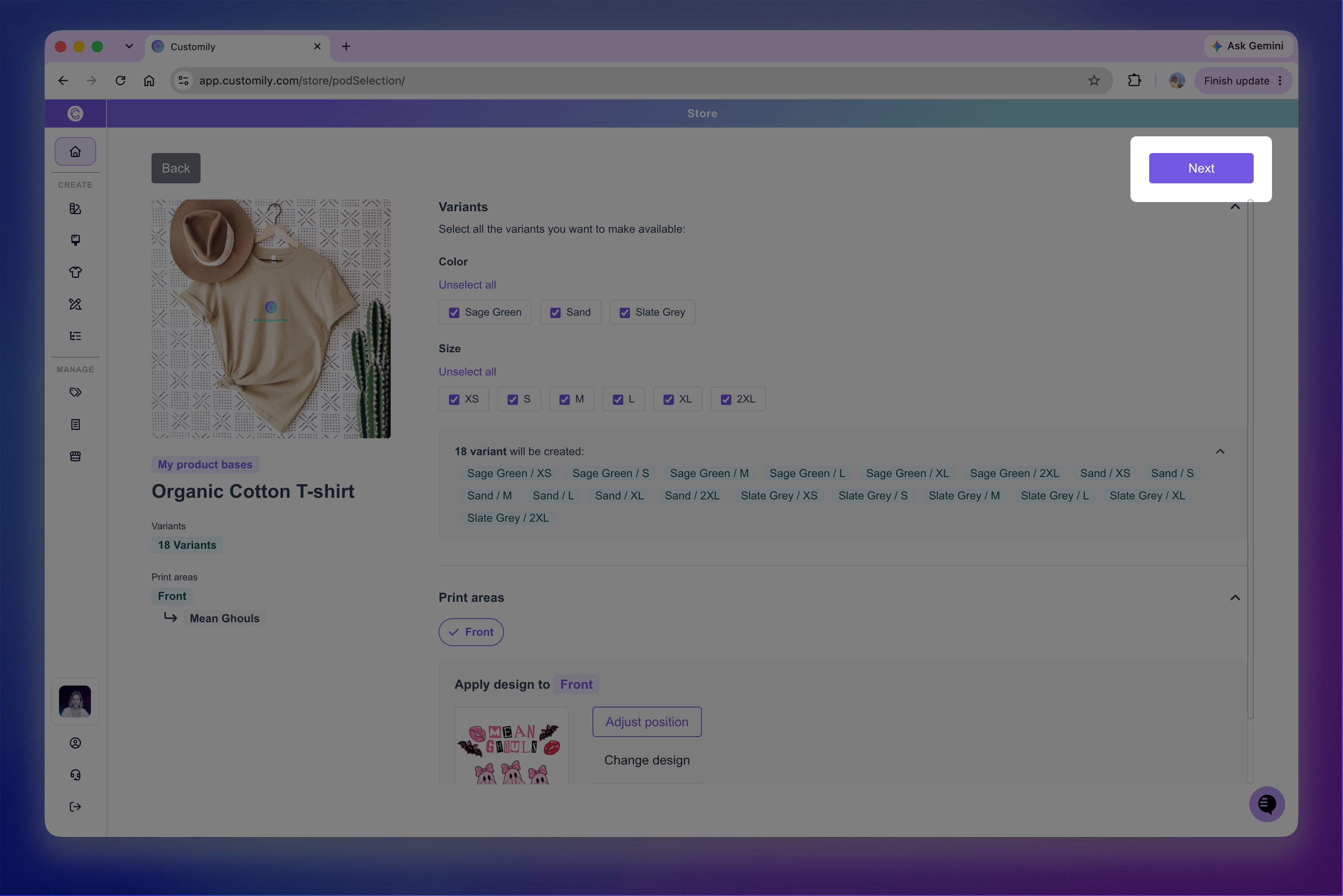Click the logout icon in sidebar
Image resolution: width=1343 pixels, height=896 pixels.
click(x=75, y=807)
